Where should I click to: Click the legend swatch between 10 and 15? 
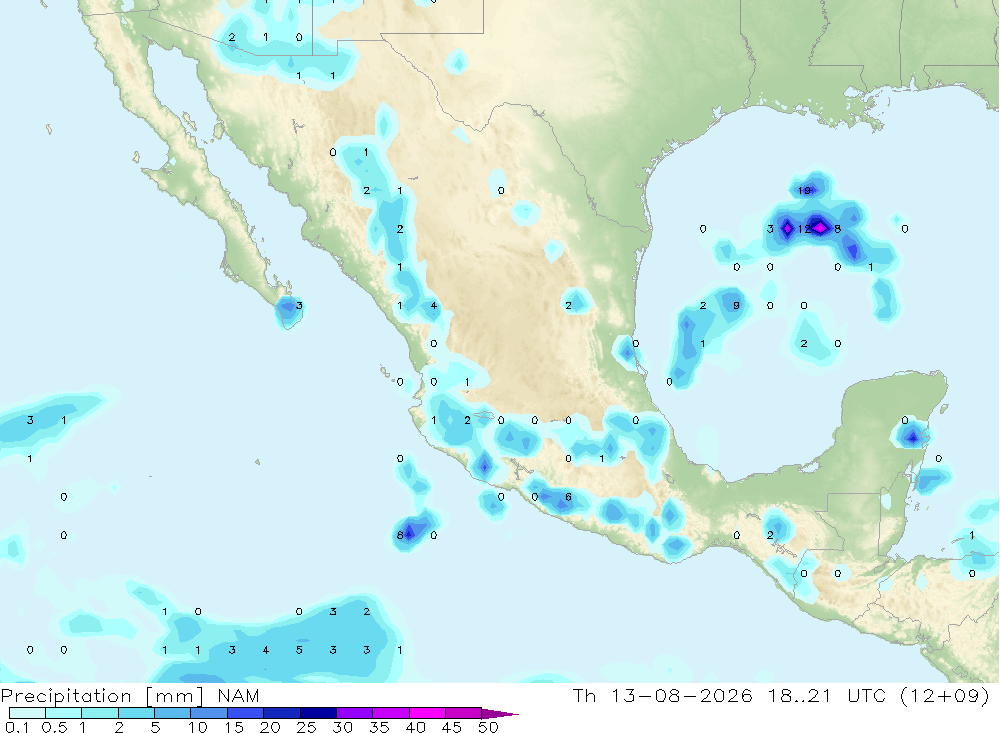(209, 713)
